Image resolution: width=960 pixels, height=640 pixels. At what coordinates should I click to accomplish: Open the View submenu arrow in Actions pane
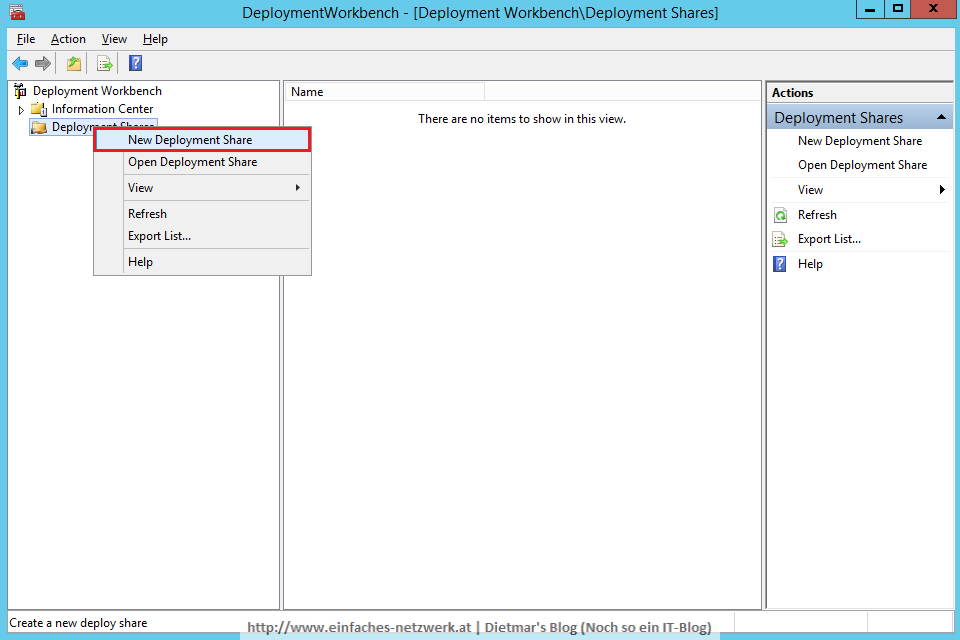pos(942,190)
